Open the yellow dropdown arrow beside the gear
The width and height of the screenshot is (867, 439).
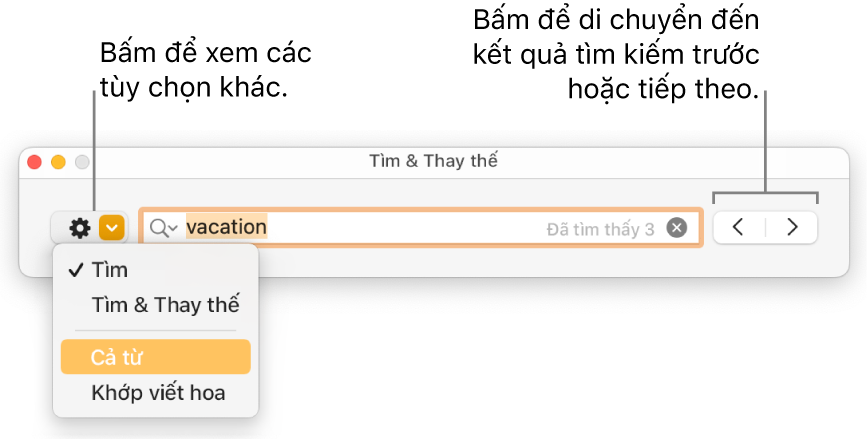pyautogui.click(x=112, y=228)
